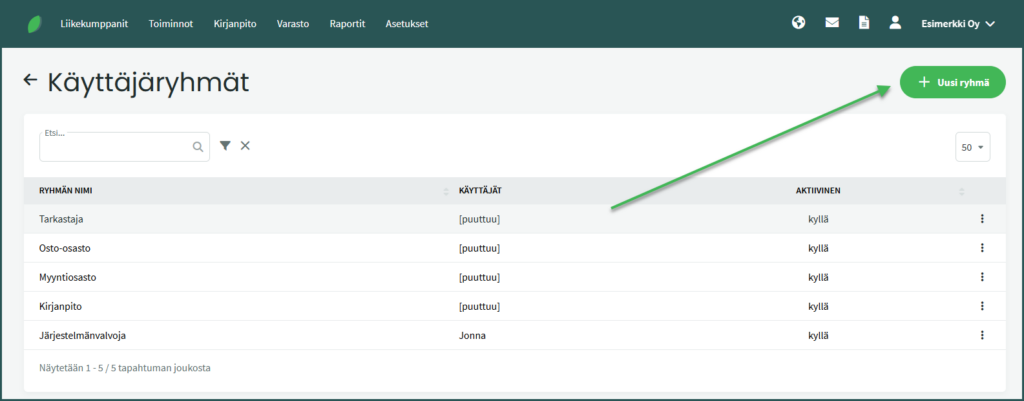Open the Asetukset menu

[x=406, y=23]
